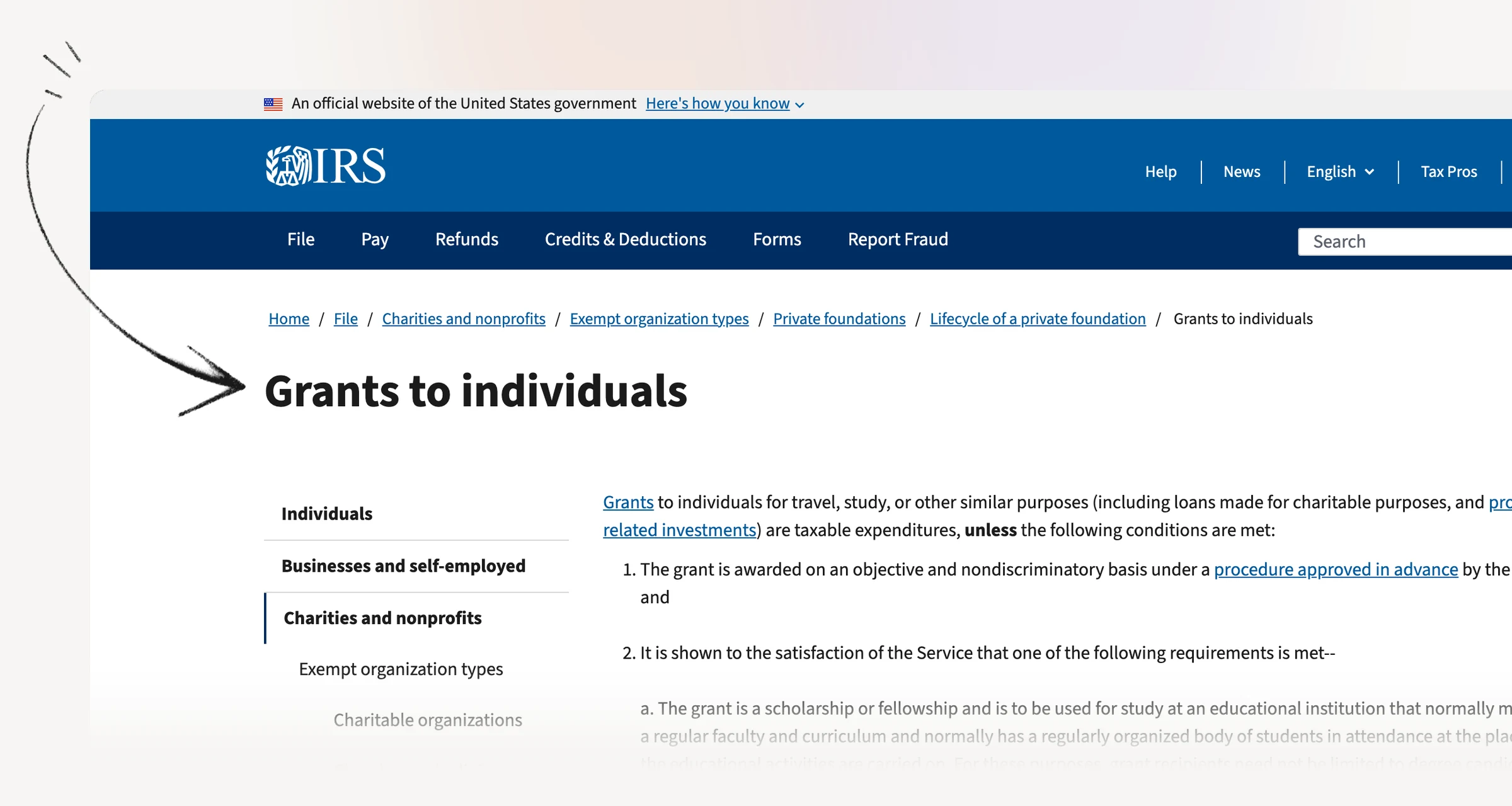Click the "related investments" link

click(x=679, y=530)
